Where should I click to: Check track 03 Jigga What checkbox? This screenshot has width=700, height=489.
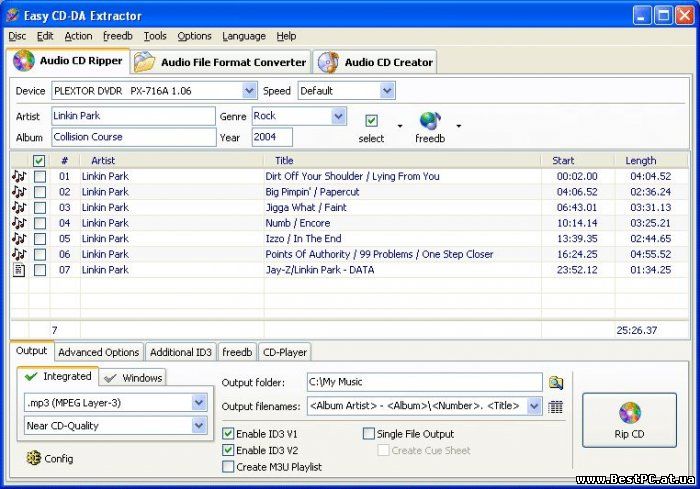coord(40,208)
